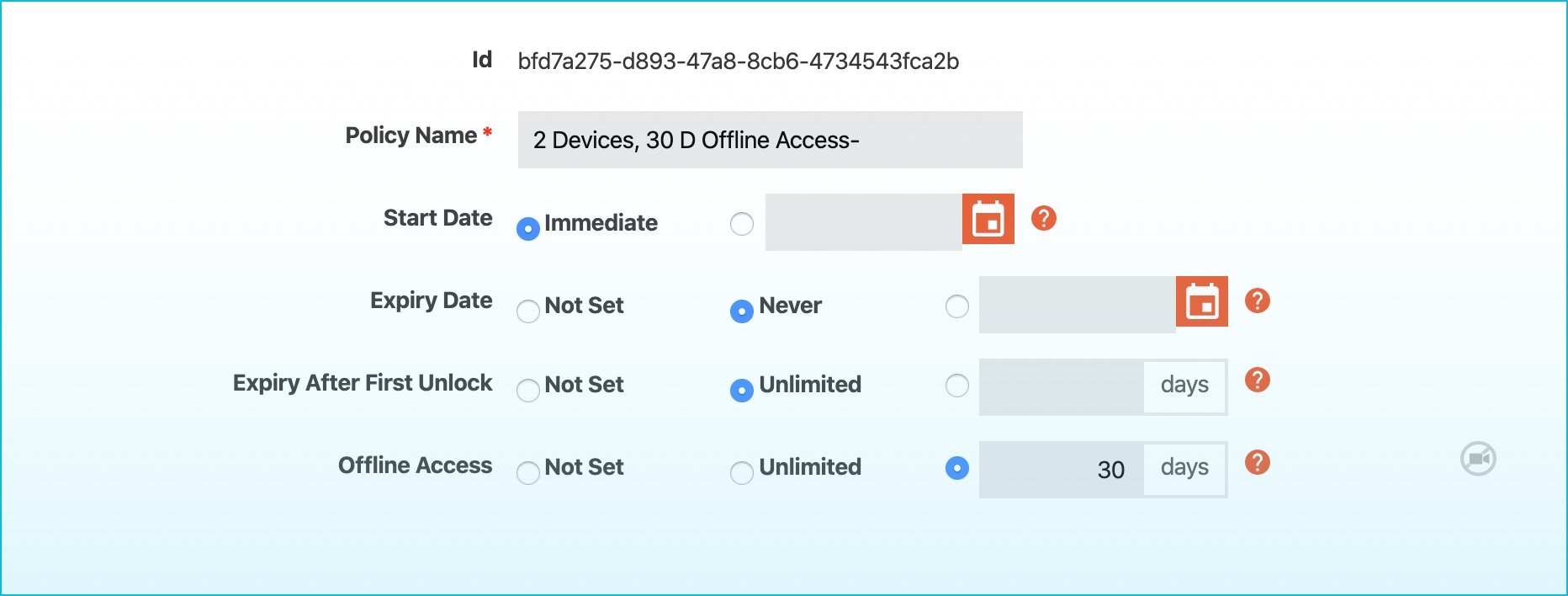The height and width of the screenshot is (596, 1568).
Task: Click the Offline Access help icon
Action: point(1256,461)
